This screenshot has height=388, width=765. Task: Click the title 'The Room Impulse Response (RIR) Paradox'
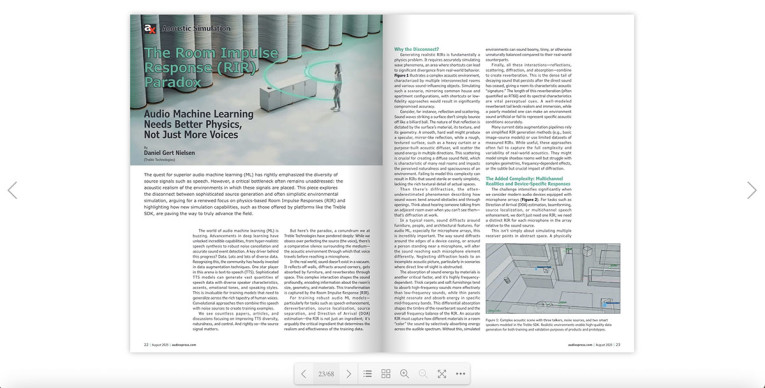point(211,67)
